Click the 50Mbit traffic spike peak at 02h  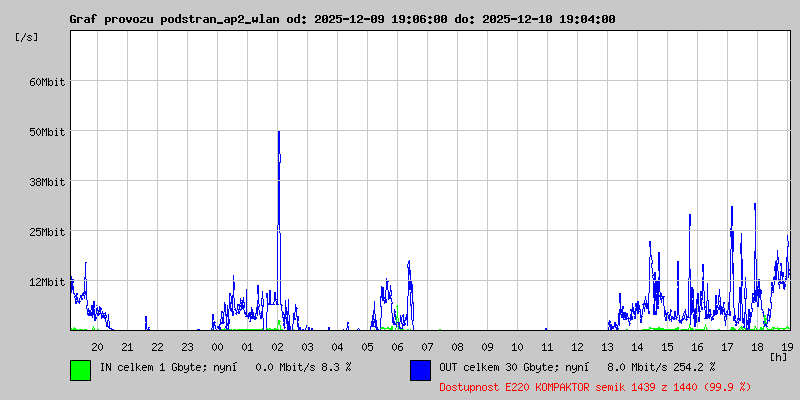coord(279,133)
